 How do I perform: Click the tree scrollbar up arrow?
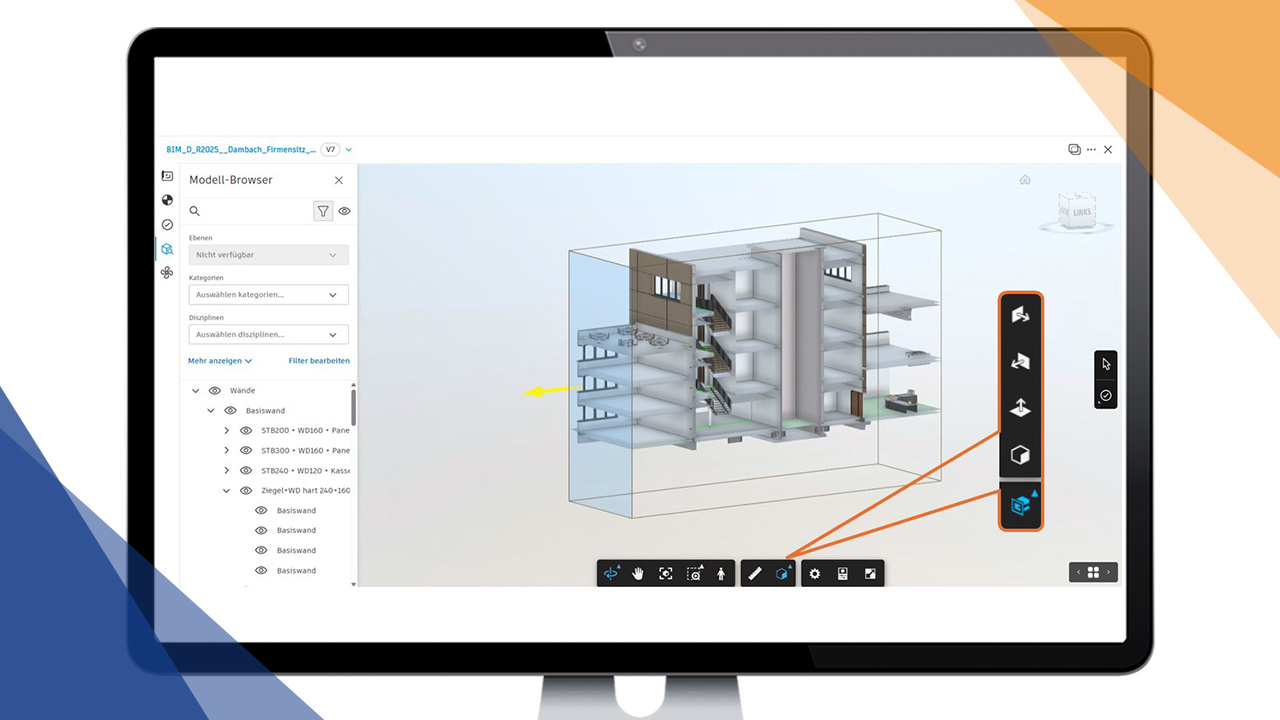353,384
